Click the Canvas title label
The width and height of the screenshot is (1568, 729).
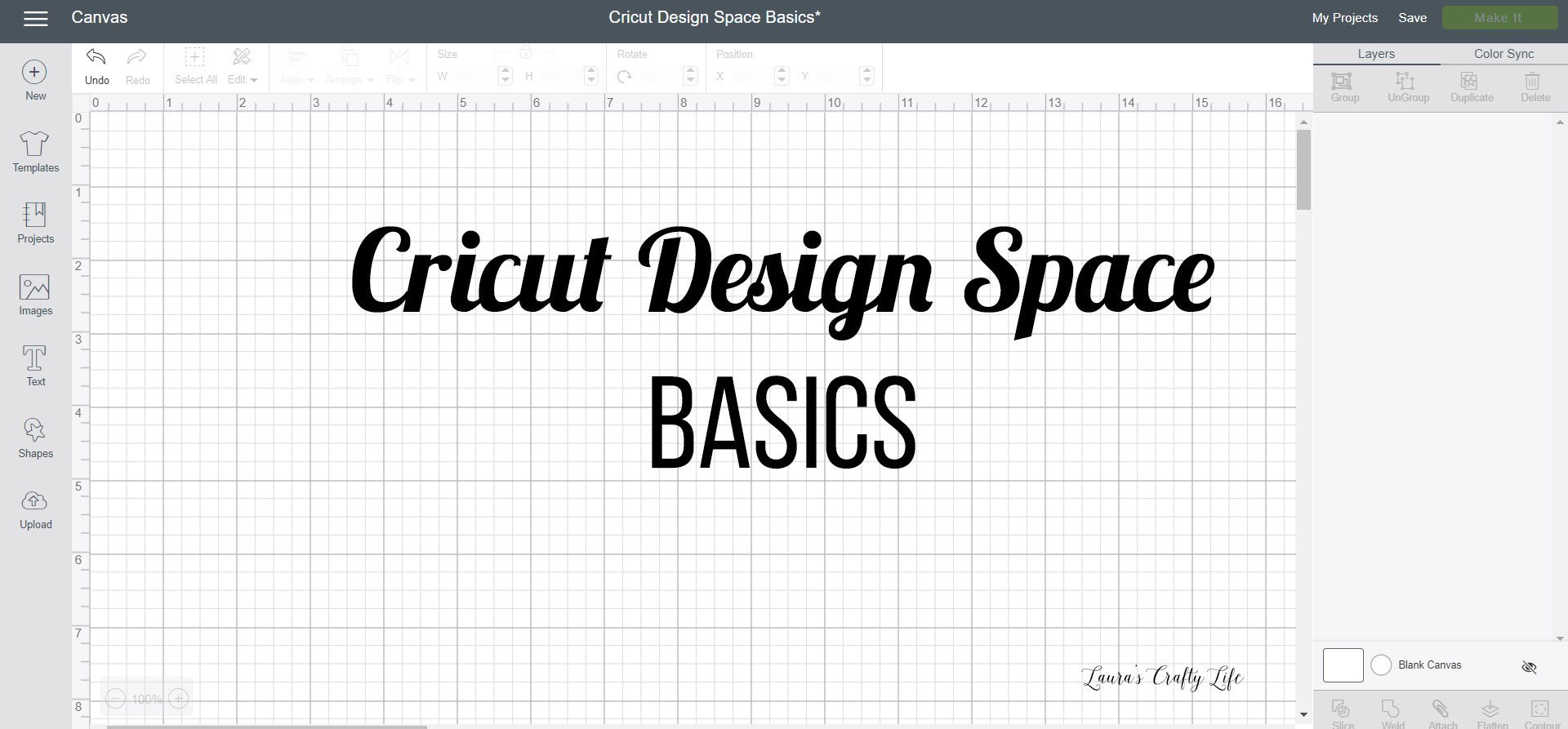point(99,17)
